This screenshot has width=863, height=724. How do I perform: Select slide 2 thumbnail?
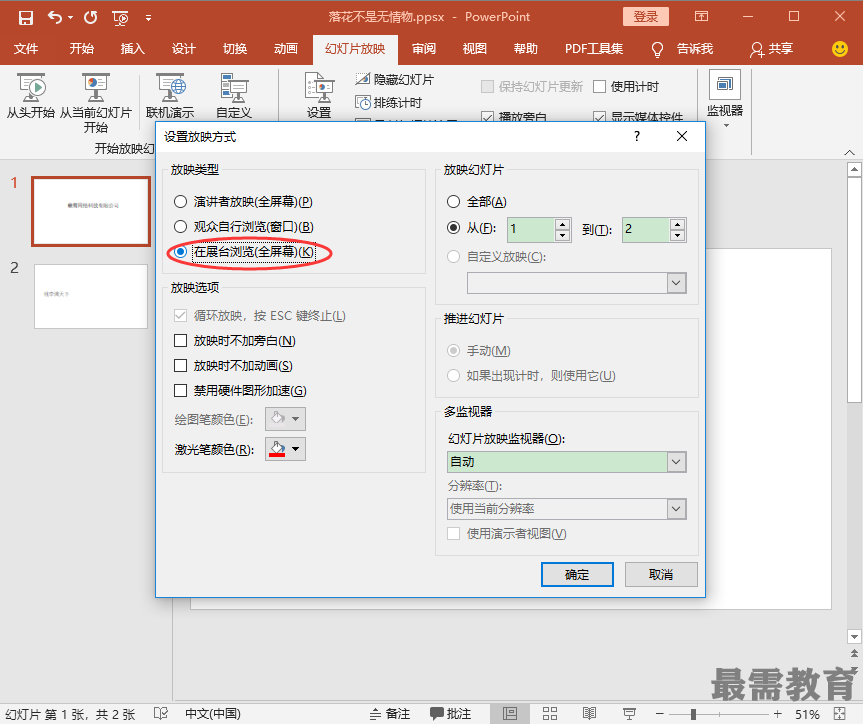[91, 296]
